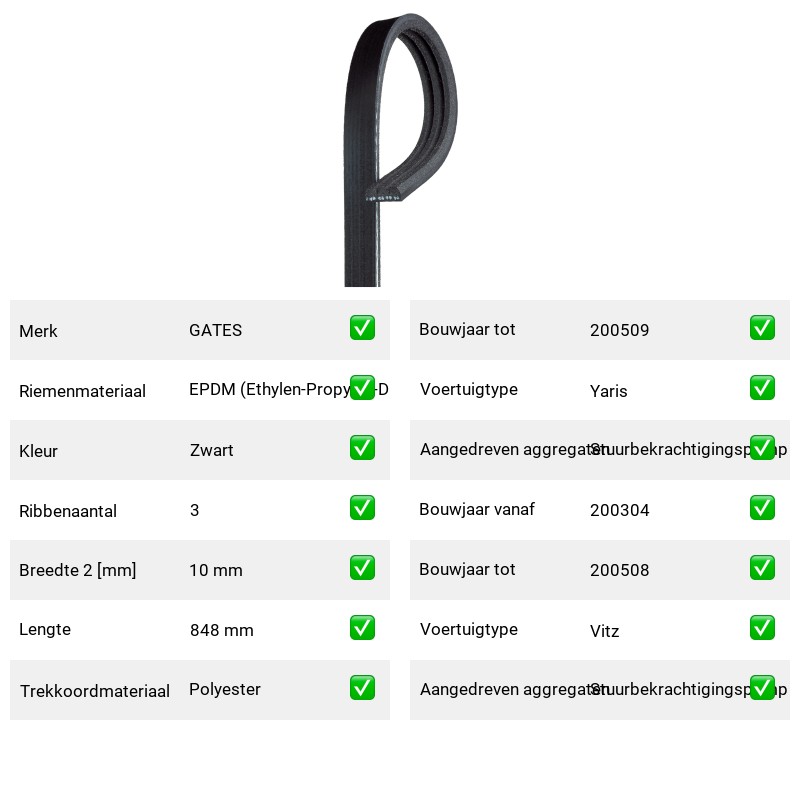Select the Merk label

[x=38, y=331]
